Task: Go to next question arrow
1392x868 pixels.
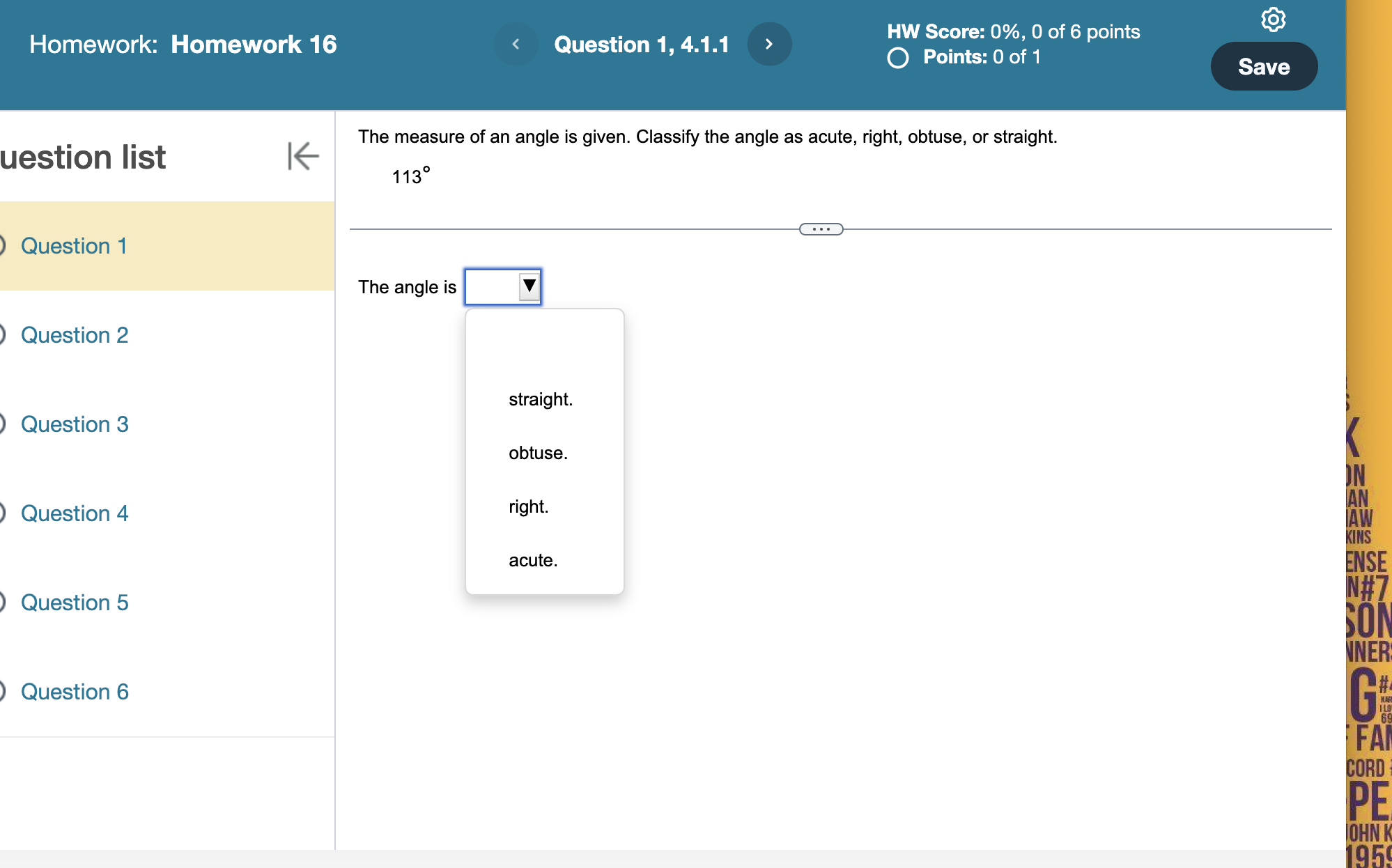Action: pyautogui.click(x=769, y=44)
